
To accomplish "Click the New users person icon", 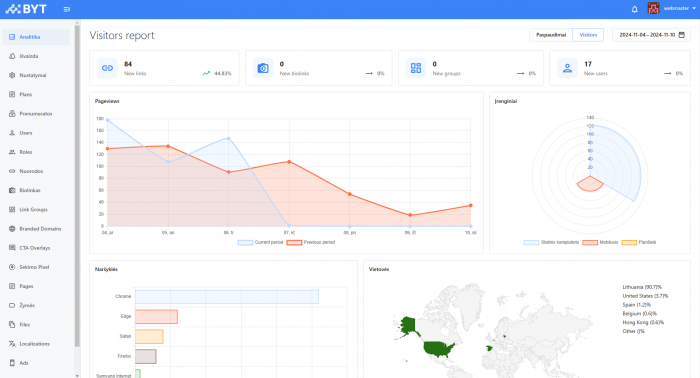I will point(567,68).
